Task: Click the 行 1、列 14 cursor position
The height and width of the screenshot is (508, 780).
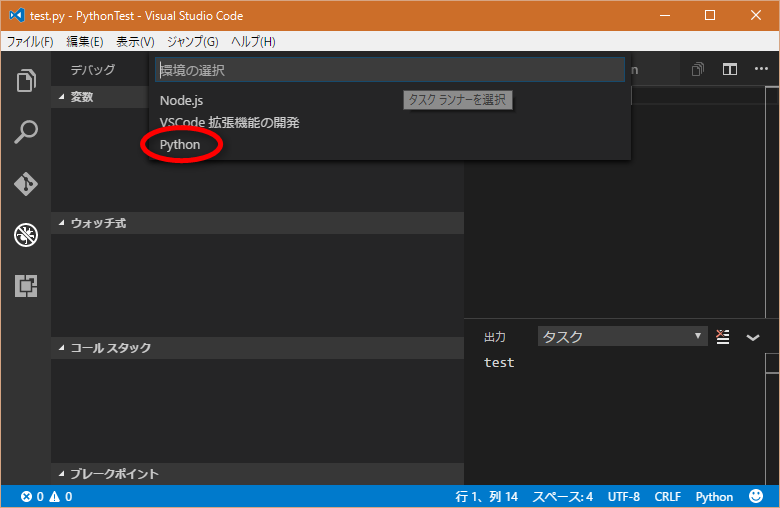Action: pos(487,497)
